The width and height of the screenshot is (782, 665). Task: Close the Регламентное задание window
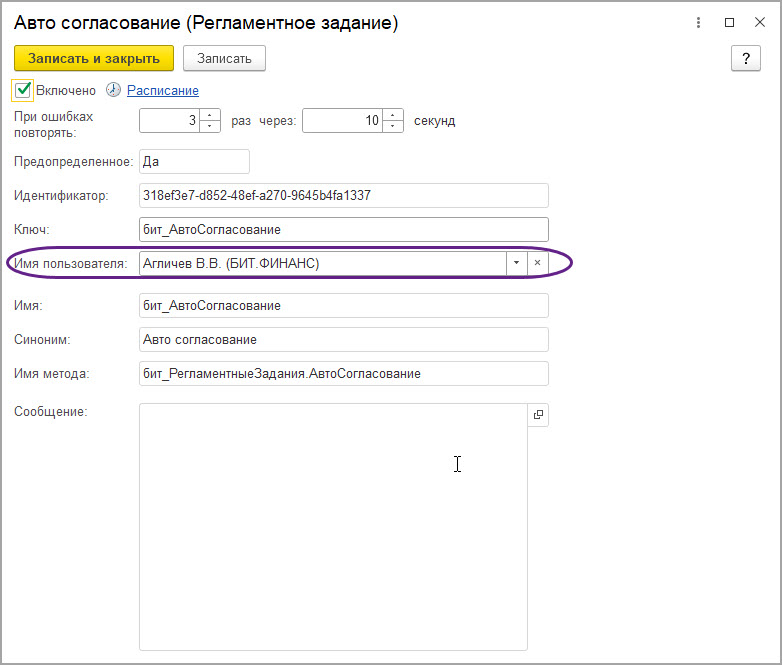[x=760, y=22]
